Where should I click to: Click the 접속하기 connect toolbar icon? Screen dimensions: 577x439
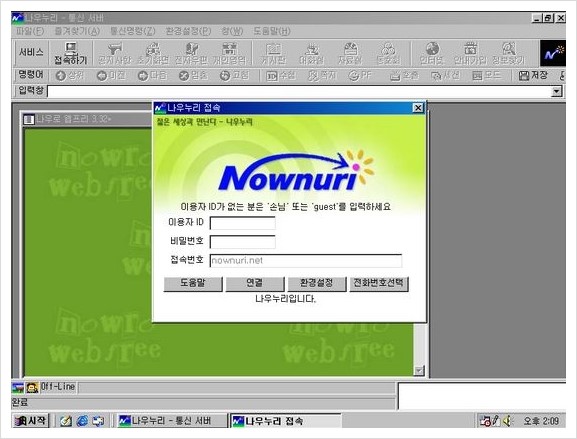click(x=71, y=53)
